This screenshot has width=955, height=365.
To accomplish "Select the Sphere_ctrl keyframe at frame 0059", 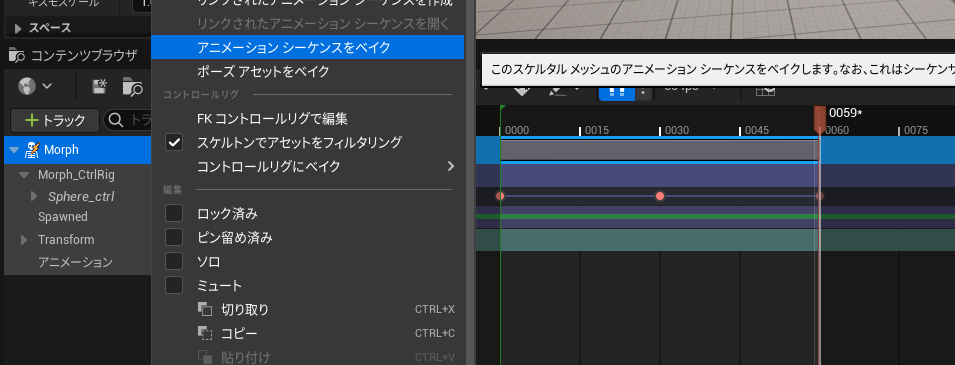I will 820,196.
